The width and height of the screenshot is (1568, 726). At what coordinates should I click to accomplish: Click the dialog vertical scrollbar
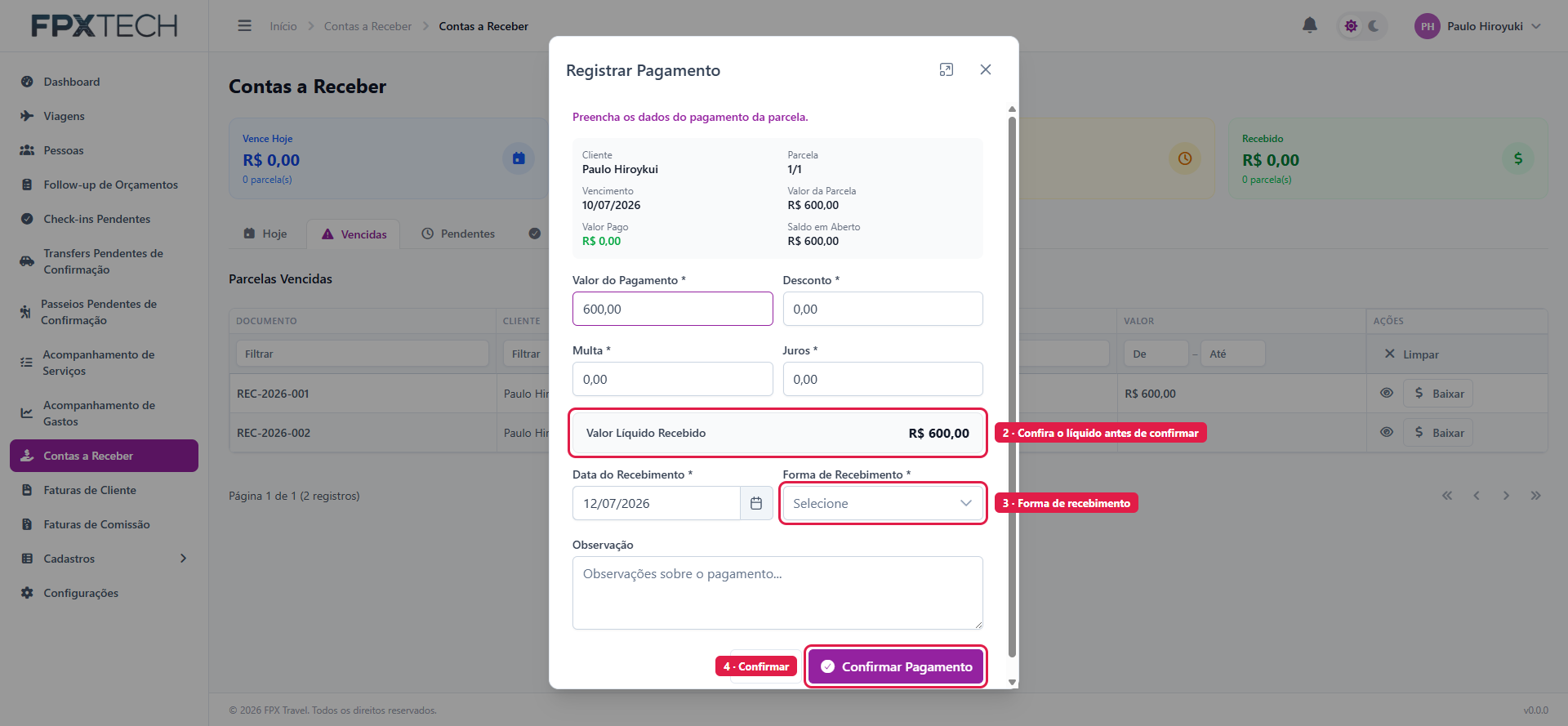click(1012, 385)
